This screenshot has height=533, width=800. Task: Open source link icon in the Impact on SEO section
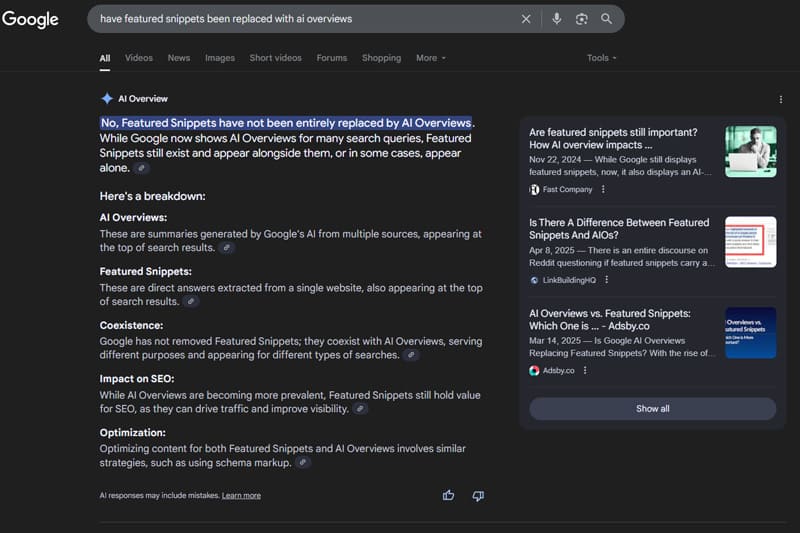(x=360, y=409)
